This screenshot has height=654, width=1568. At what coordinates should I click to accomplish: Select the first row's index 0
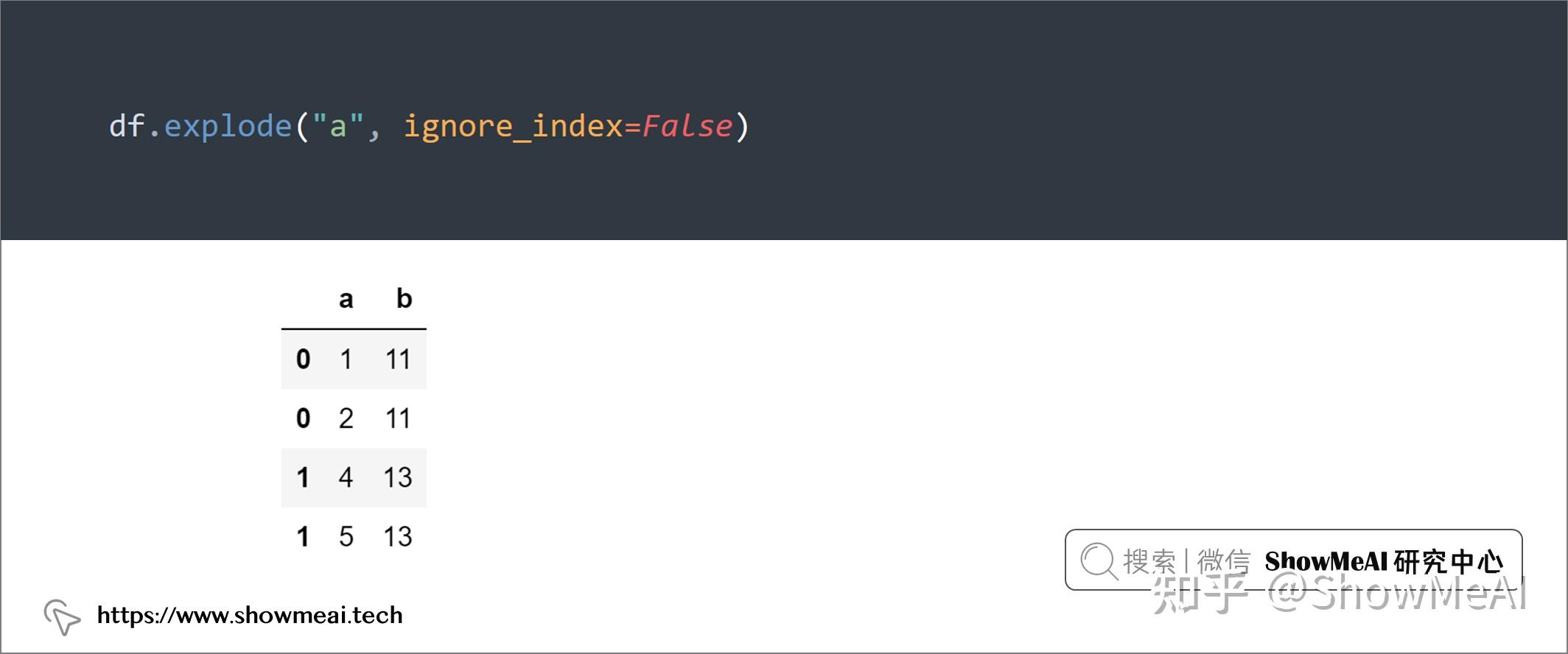(303, 359)
